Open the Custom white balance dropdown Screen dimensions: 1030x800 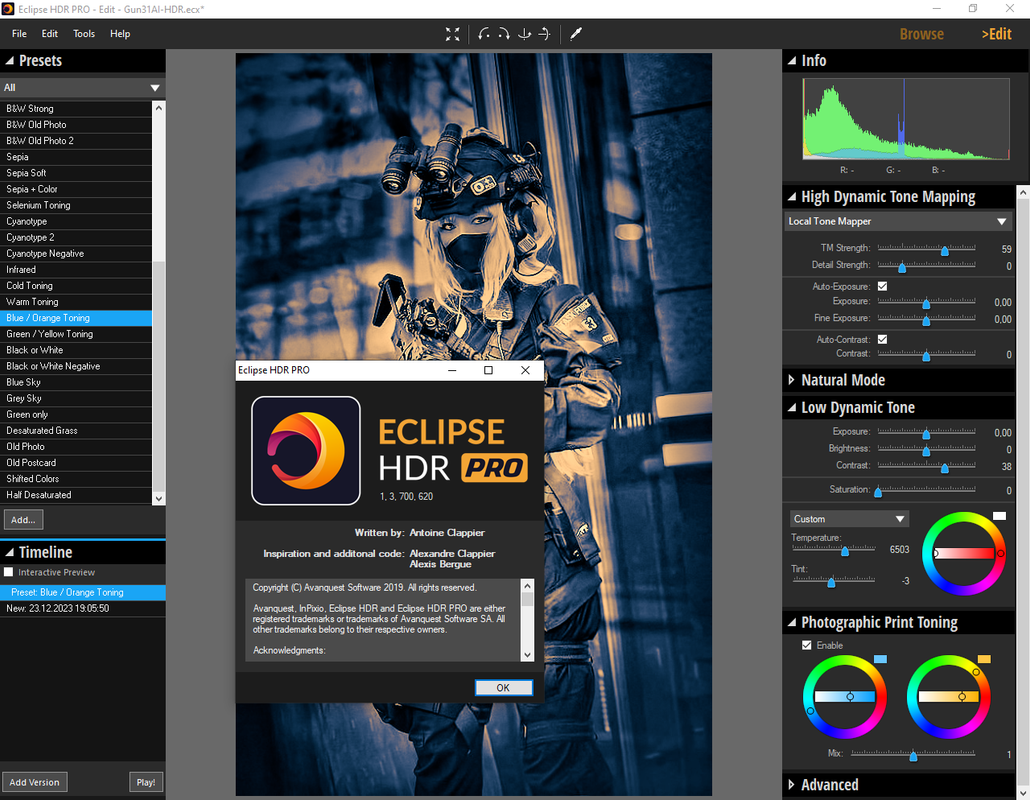(x=849, y=519)
